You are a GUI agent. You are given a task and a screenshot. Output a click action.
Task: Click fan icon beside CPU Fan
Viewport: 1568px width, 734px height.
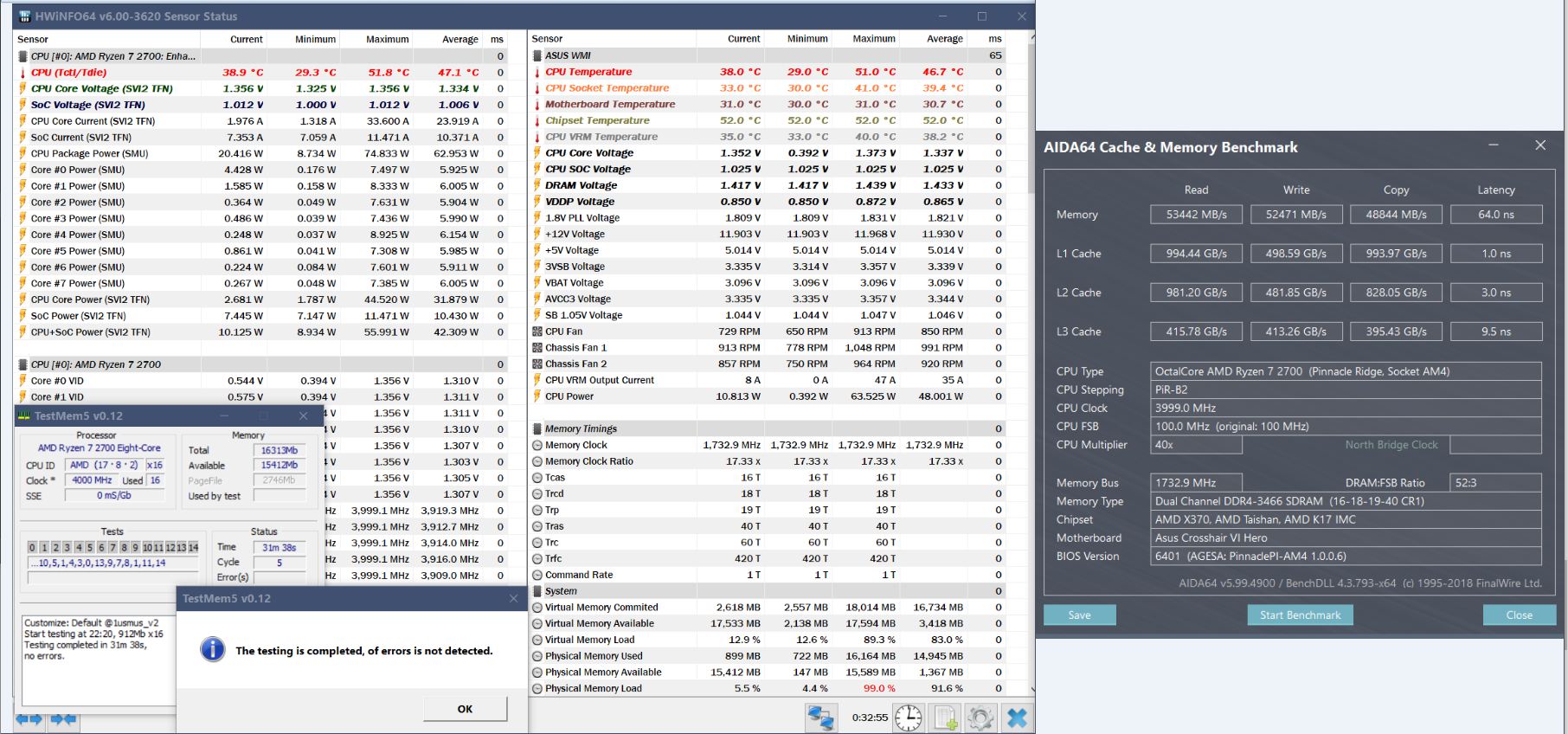coord(537,332)
